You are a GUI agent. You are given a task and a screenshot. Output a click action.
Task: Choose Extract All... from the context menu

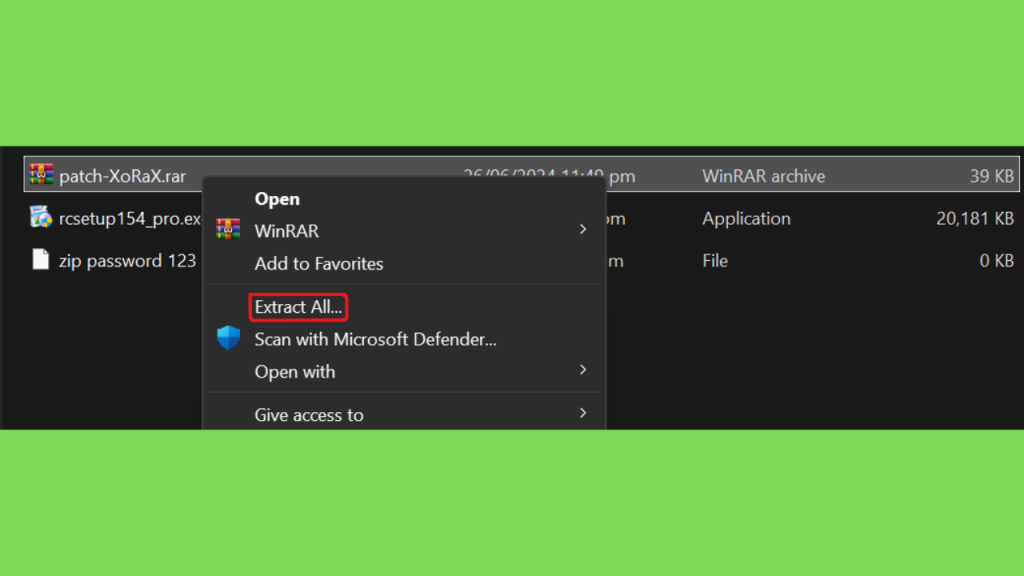(x=298, y=307)
